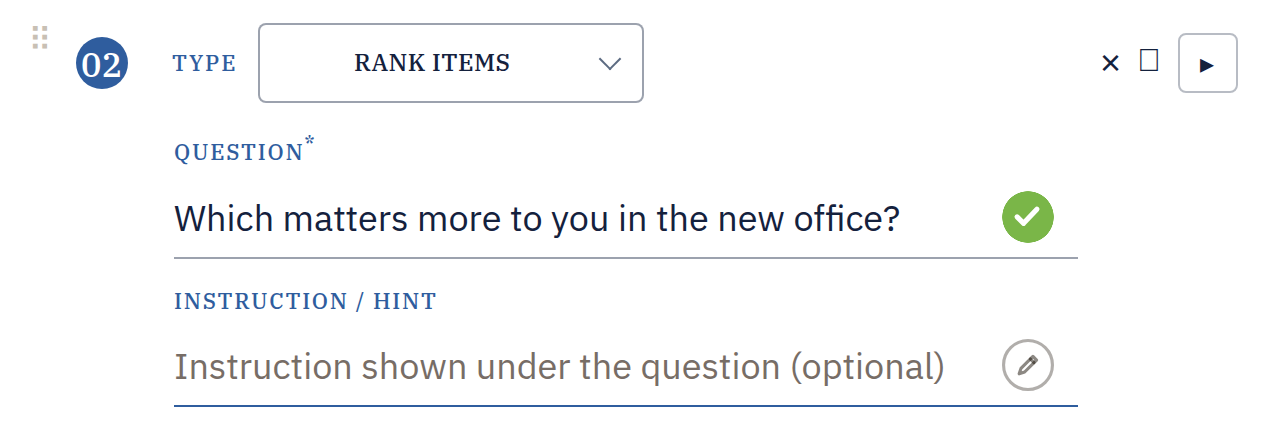Click the '(optional)' placeholder text
Screen dimensions: 1272x432
tap(868, 368)
